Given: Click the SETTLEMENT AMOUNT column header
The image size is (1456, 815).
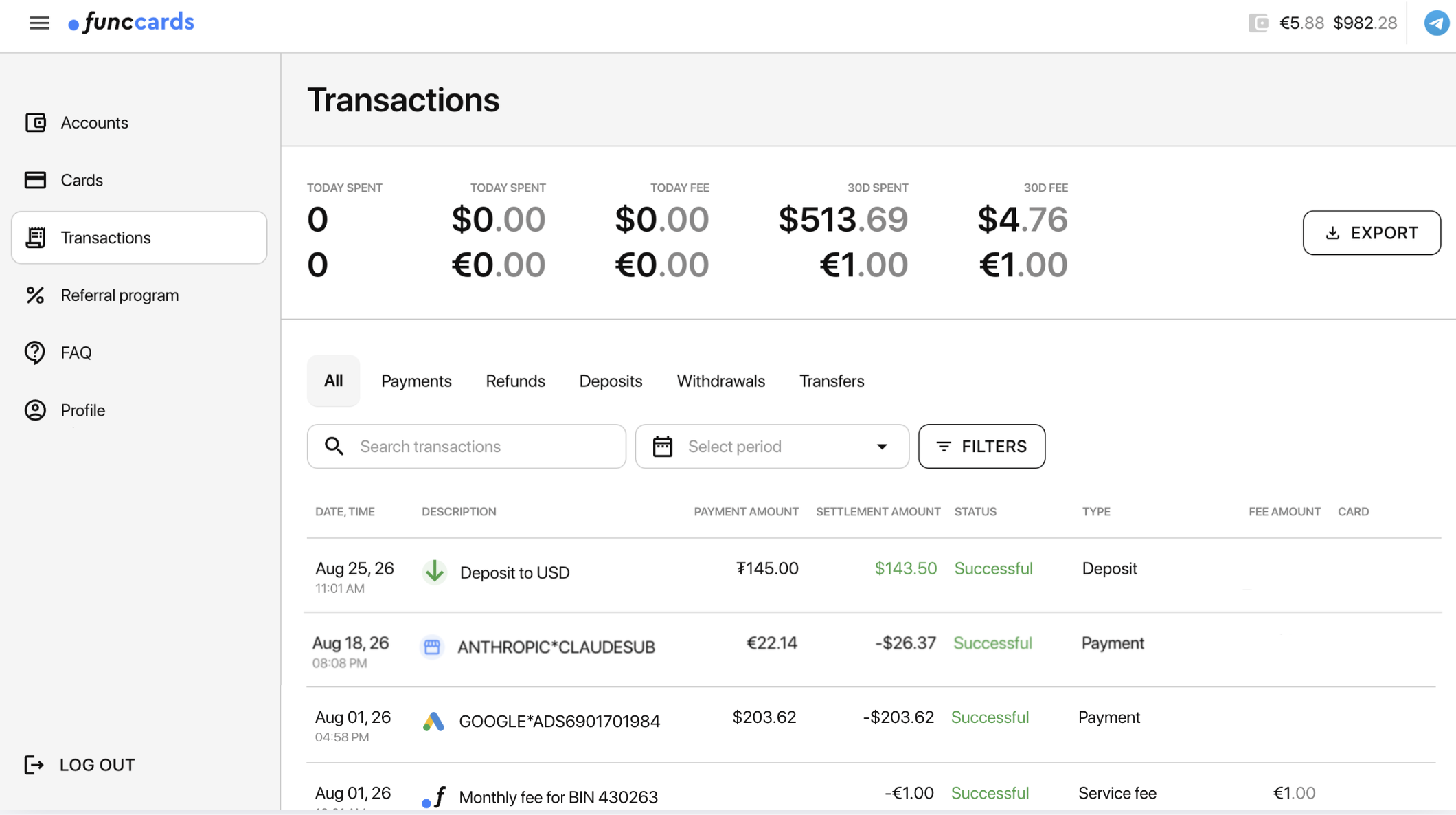Looking at the screenshot, I should (878, 512).
